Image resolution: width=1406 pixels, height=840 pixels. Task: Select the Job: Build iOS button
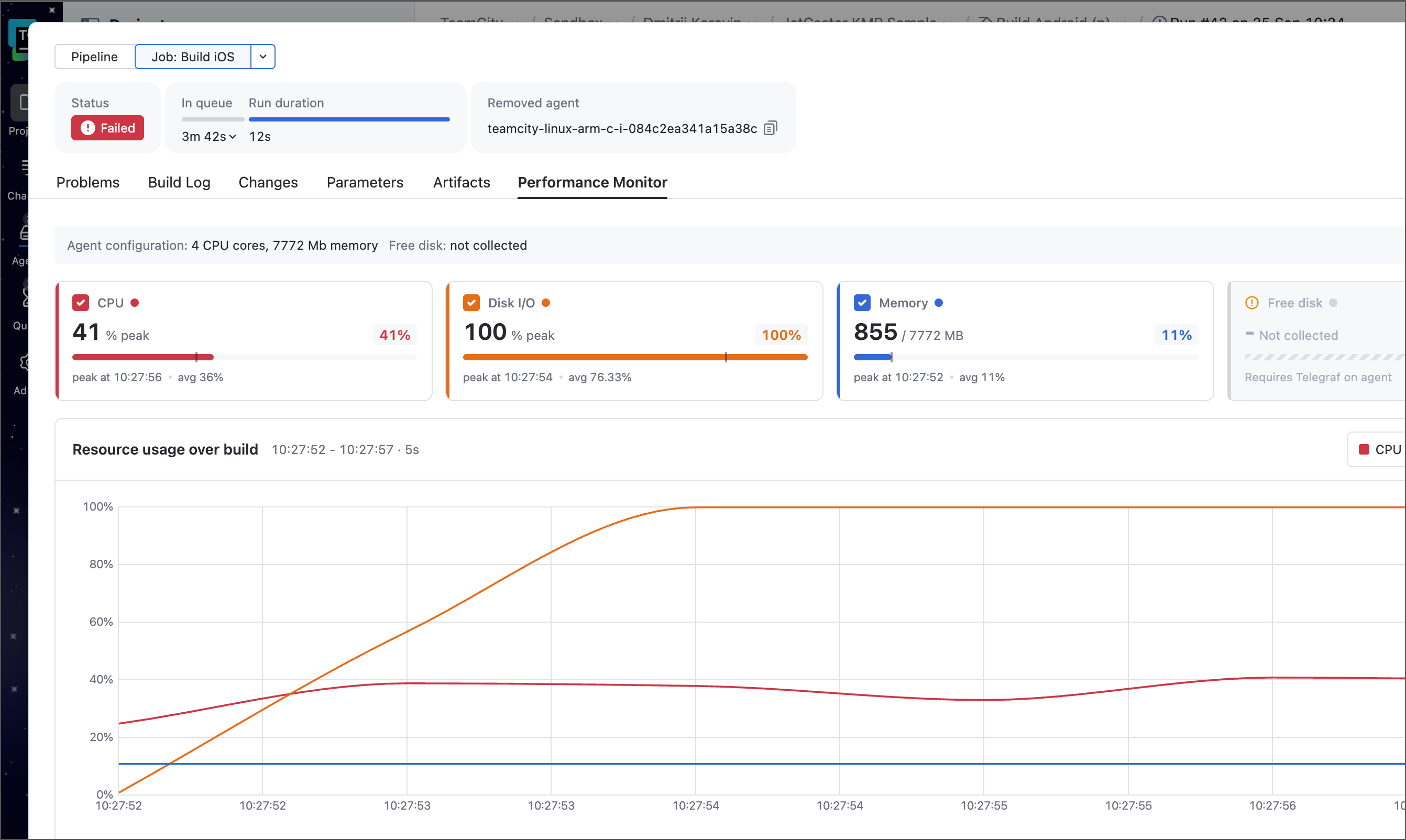pyautogui.click(x=193, y=57)
